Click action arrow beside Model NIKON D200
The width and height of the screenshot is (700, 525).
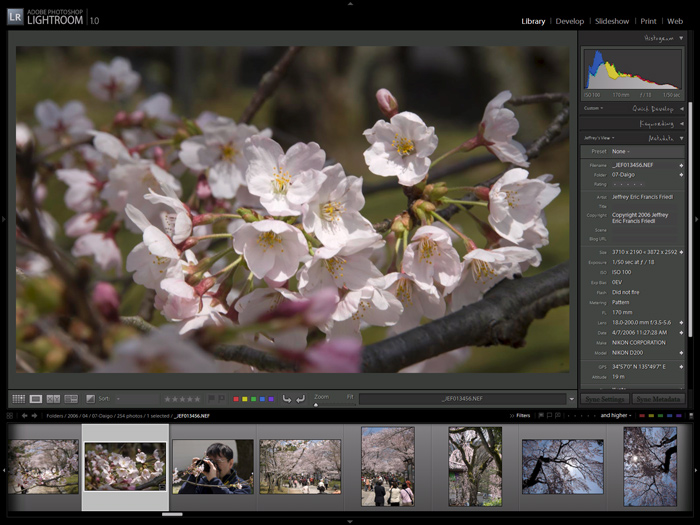click(x=681, y=353)
